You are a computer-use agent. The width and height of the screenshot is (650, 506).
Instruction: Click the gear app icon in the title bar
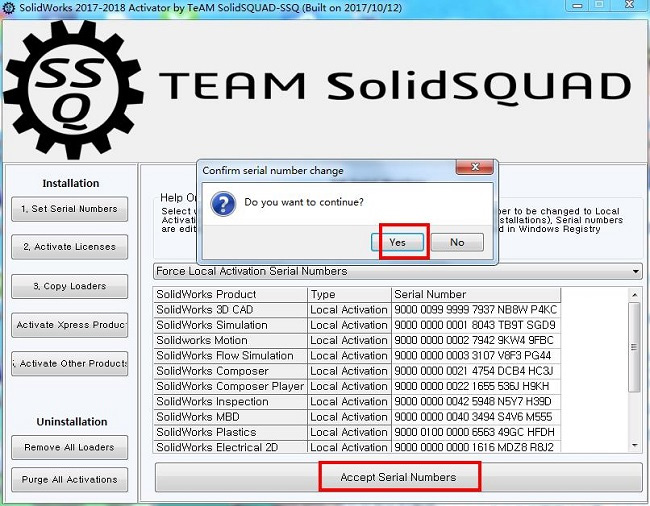tap(9, 8)
